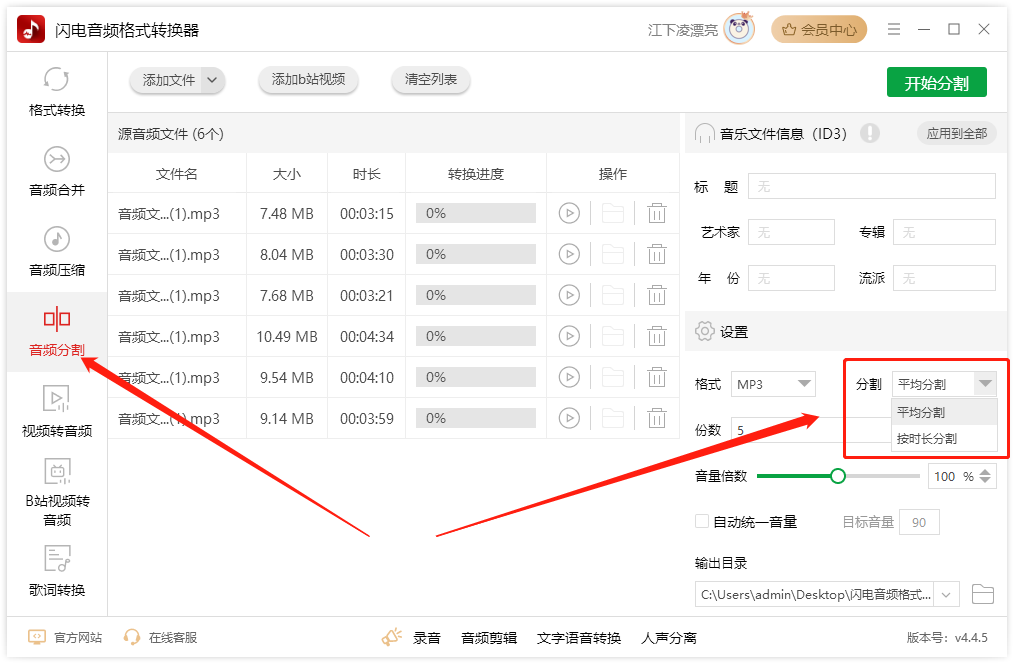Open the hamburger menu at top right
Screen dimensions: 1014x664
tap(894, 29)
